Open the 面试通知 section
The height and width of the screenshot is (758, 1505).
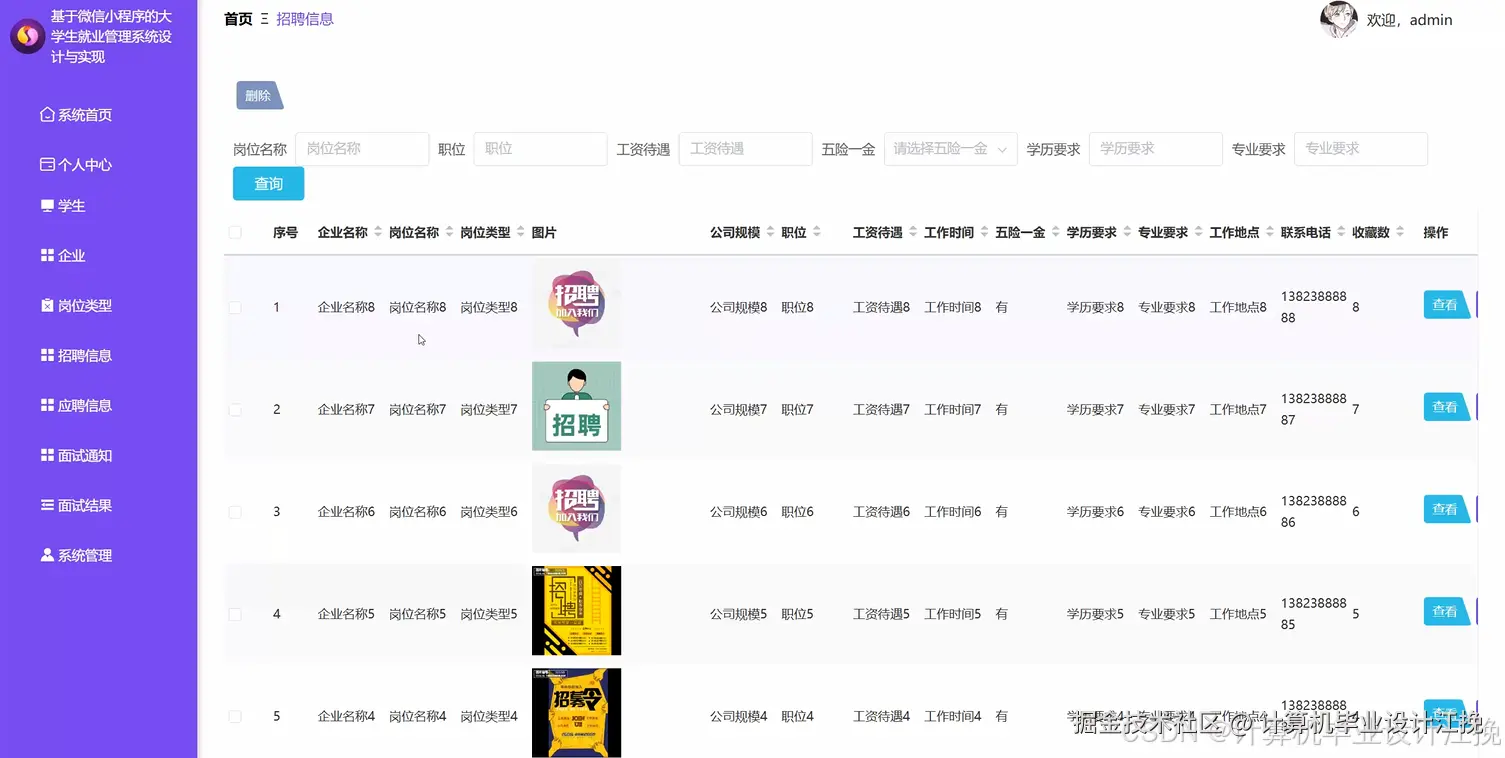[x=80, y=455]
